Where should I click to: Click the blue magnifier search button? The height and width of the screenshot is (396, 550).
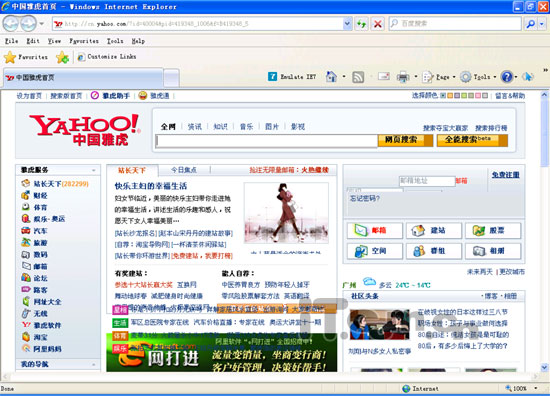tap(530, 24)
